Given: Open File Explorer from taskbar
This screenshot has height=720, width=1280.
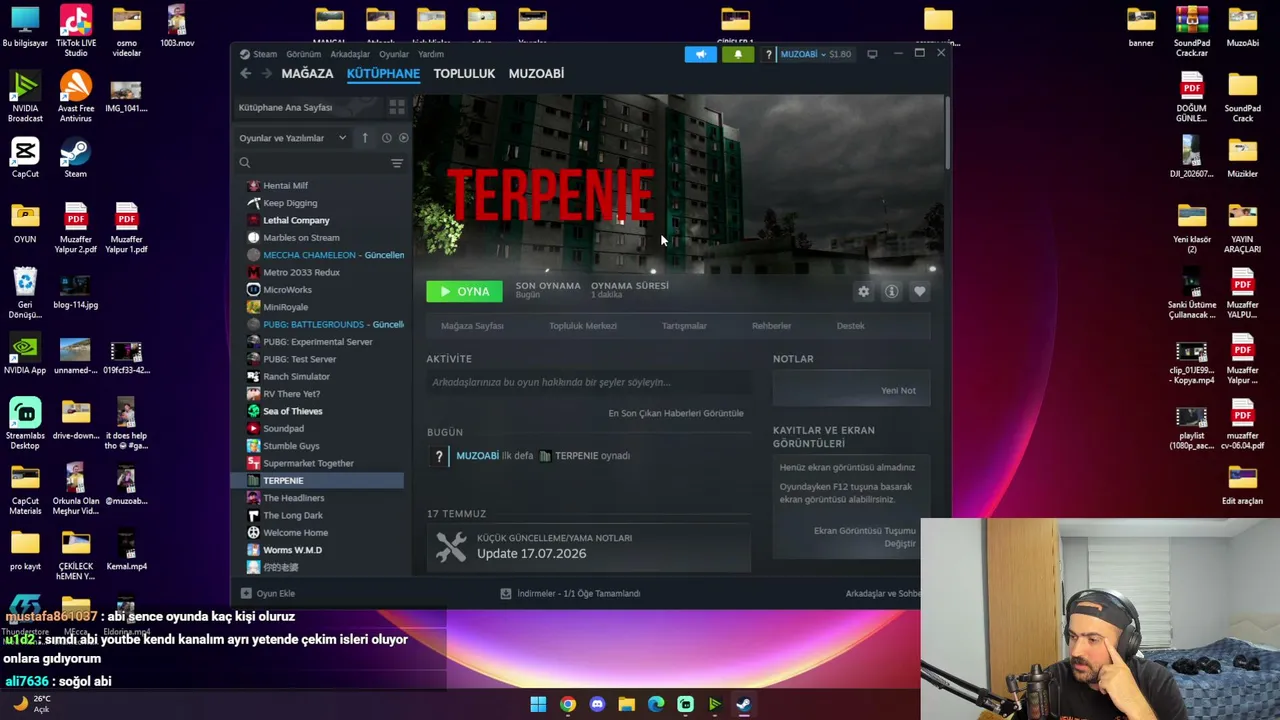Looking at the screenshot, I should [x=627, y=704].
